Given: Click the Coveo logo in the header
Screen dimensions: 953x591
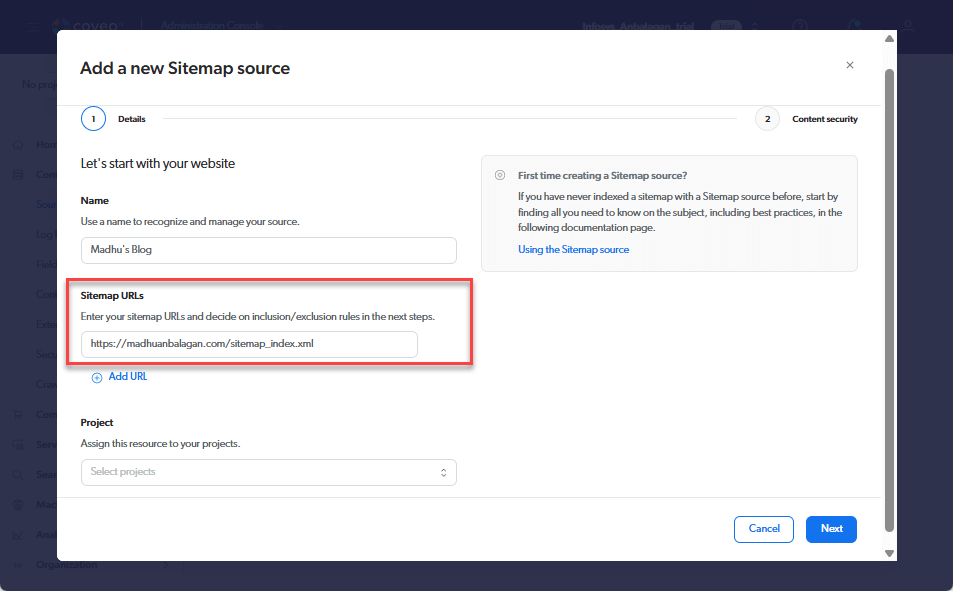Looking at the screenshot, I should [85, 26].
